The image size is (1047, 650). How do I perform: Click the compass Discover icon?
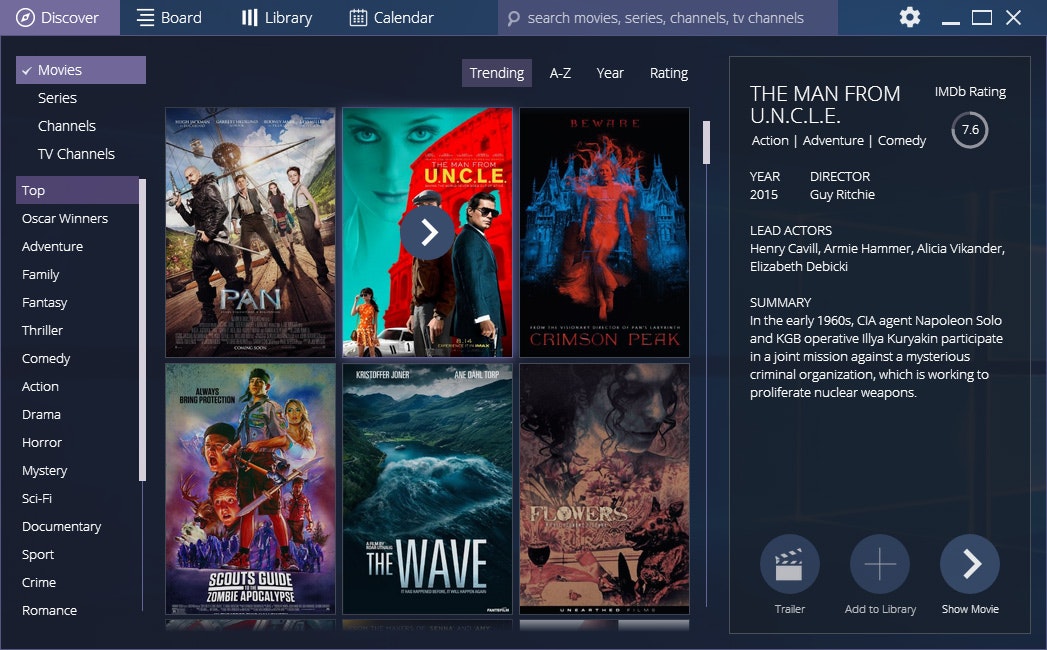[25, 17]
